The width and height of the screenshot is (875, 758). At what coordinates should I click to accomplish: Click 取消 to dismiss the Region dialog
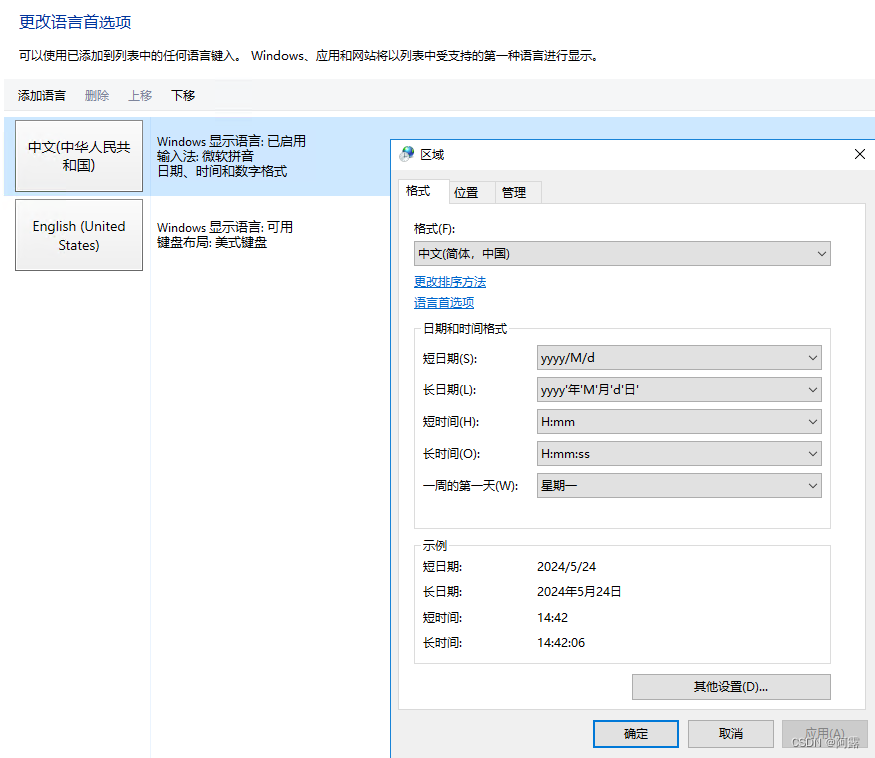click(x=730, y=733)
